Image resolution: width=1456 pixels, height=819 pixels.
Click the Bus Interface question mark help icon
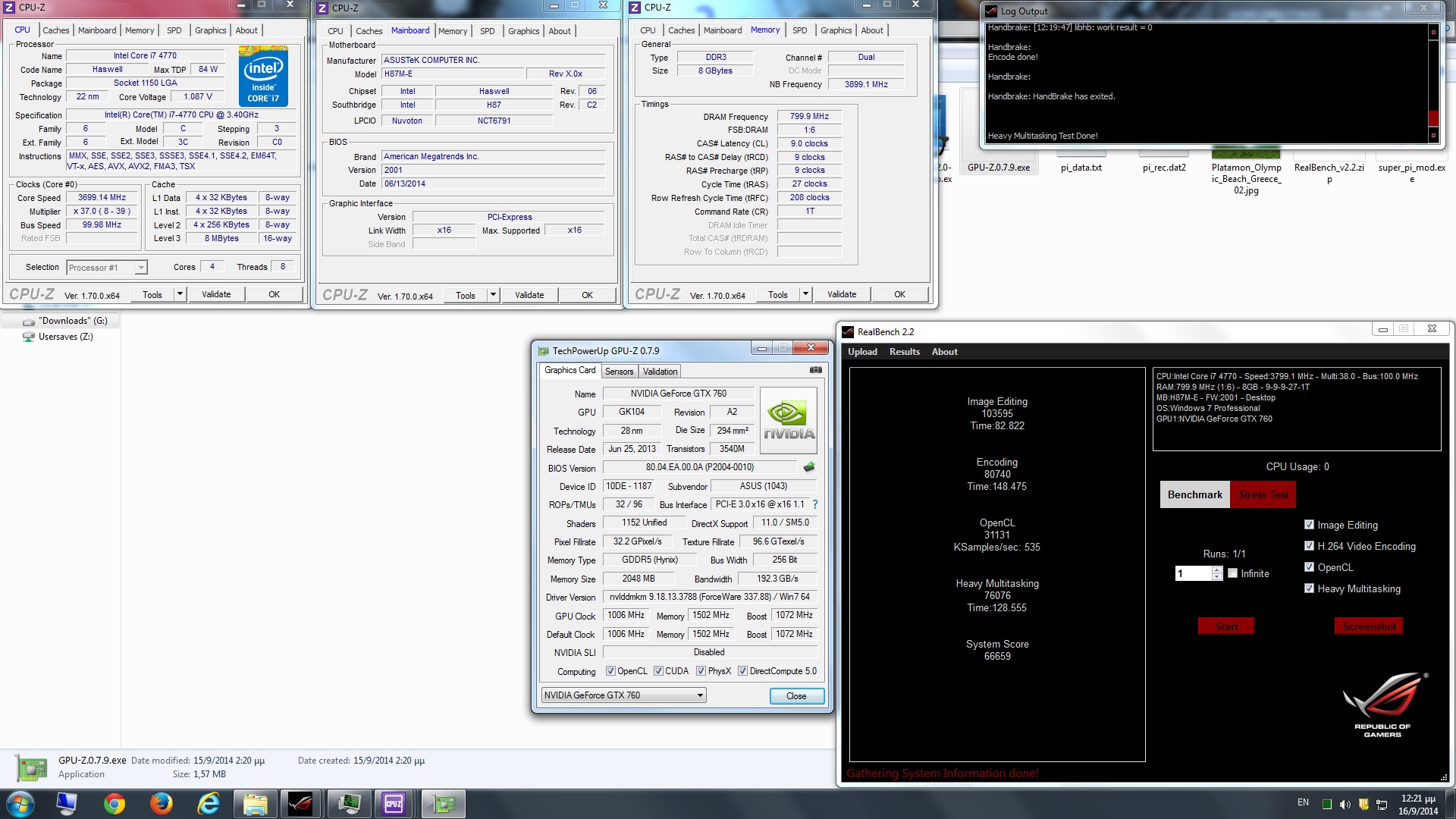coord(815,504)
